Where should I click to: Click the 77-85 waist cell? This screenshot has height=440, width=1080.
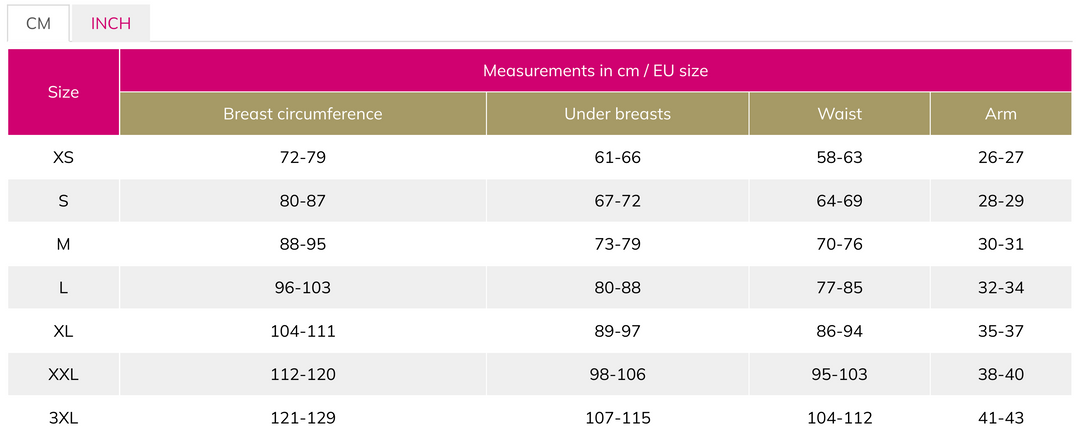pyautogui.click(x=840, y=288)
